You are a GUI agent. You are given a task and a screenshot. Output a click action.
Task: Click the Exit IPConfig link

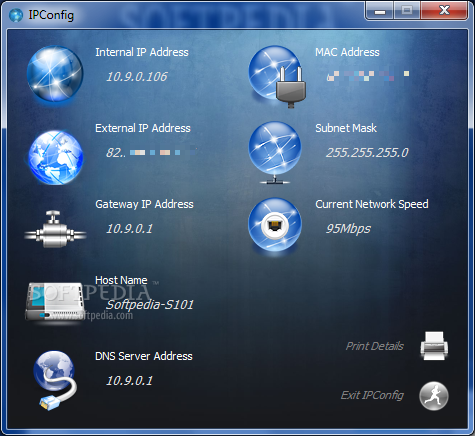(372, 395)
